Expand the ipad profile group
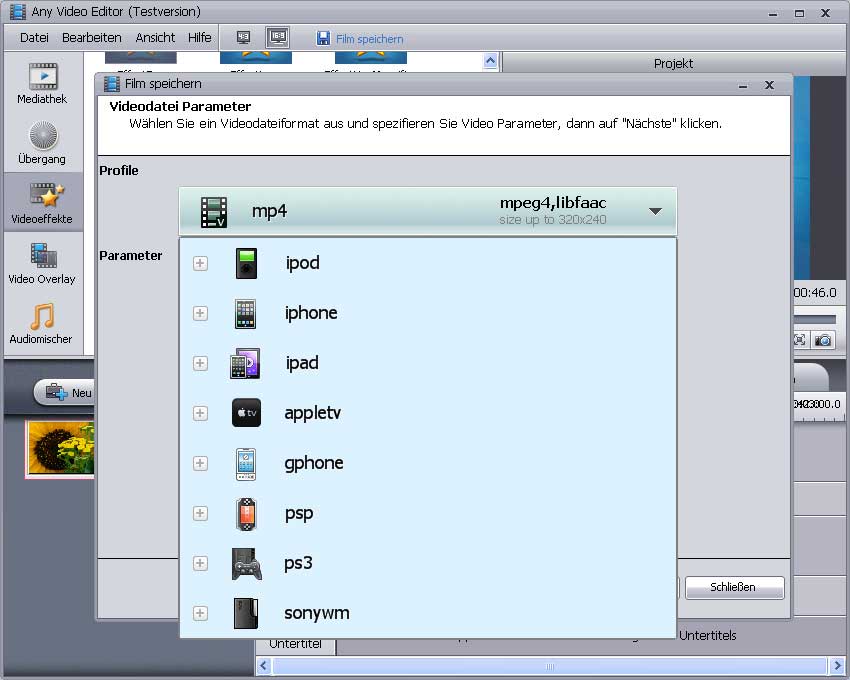The height and width of the screenshot is (680, 850). point(200,363)
